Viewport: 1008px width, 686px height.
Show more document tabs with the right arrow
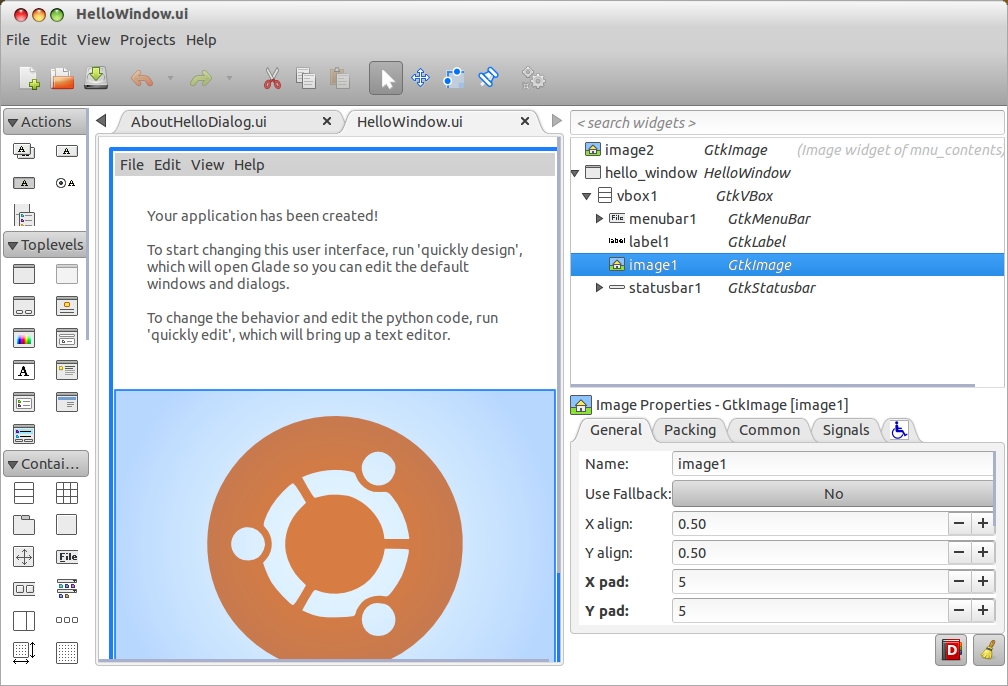click(557, 120)
